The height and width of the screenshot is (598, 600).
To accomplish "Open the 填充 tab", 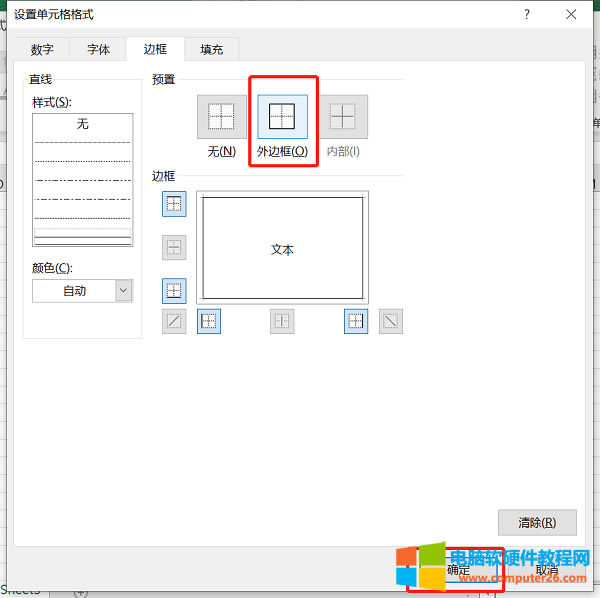I will (212, 49).
